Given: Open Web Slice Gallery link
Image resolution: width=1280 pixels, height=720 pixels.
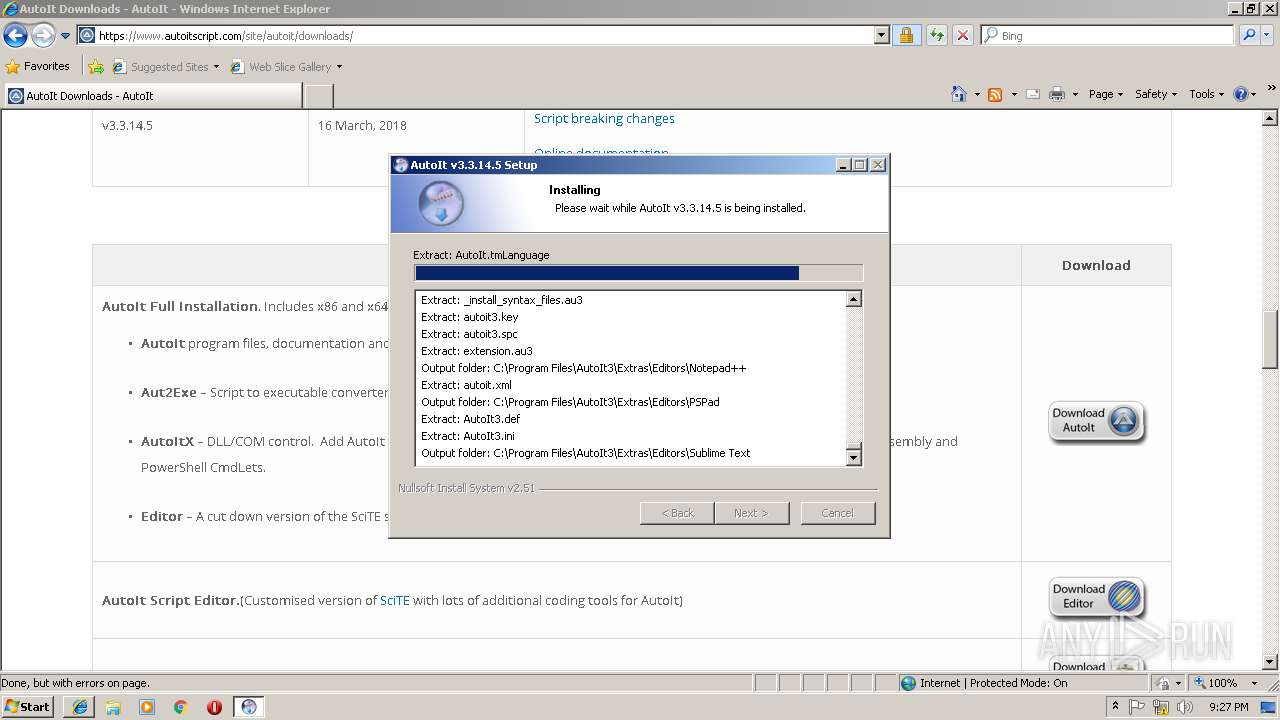Looking at the screenshot, I should [286, 67].
